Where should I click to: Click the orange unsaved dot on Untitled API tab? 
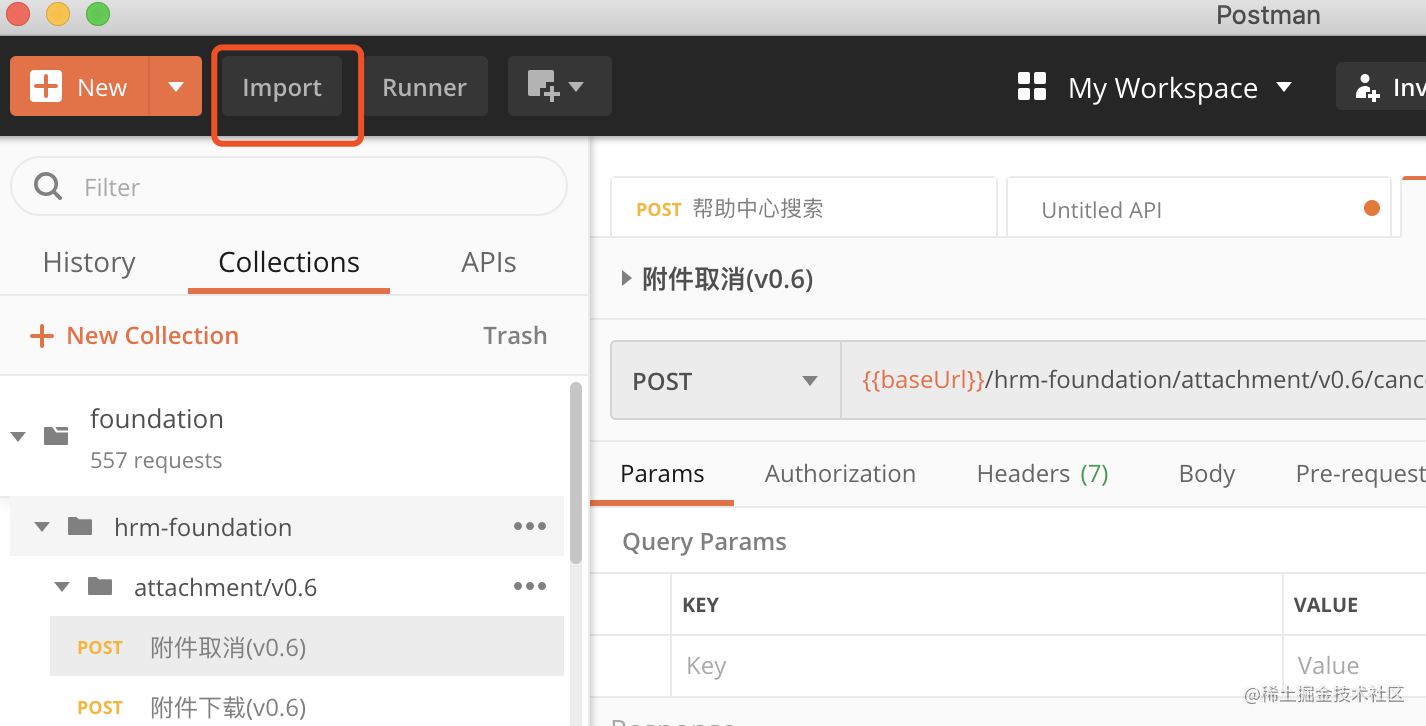point(1371,208)
